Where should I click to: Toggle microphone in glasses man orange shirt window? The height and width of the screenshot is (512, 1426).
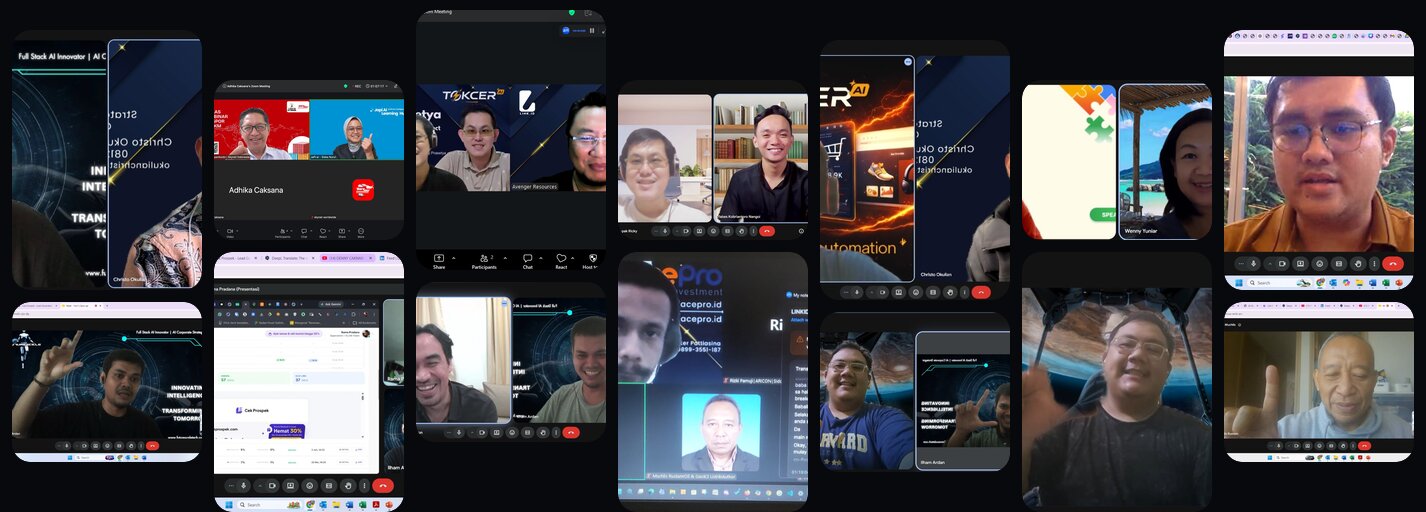point(1253,264)
